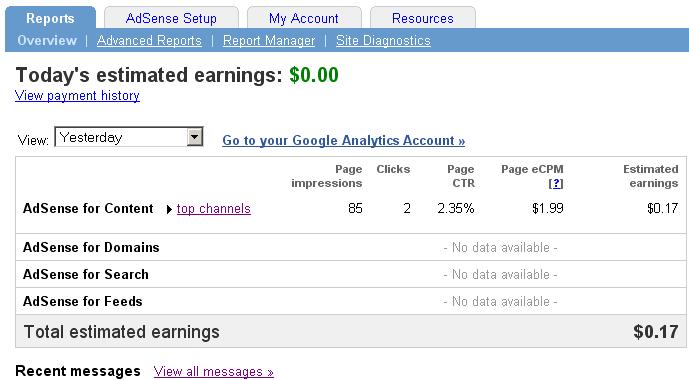View payment history link

(x=77, y=95)
